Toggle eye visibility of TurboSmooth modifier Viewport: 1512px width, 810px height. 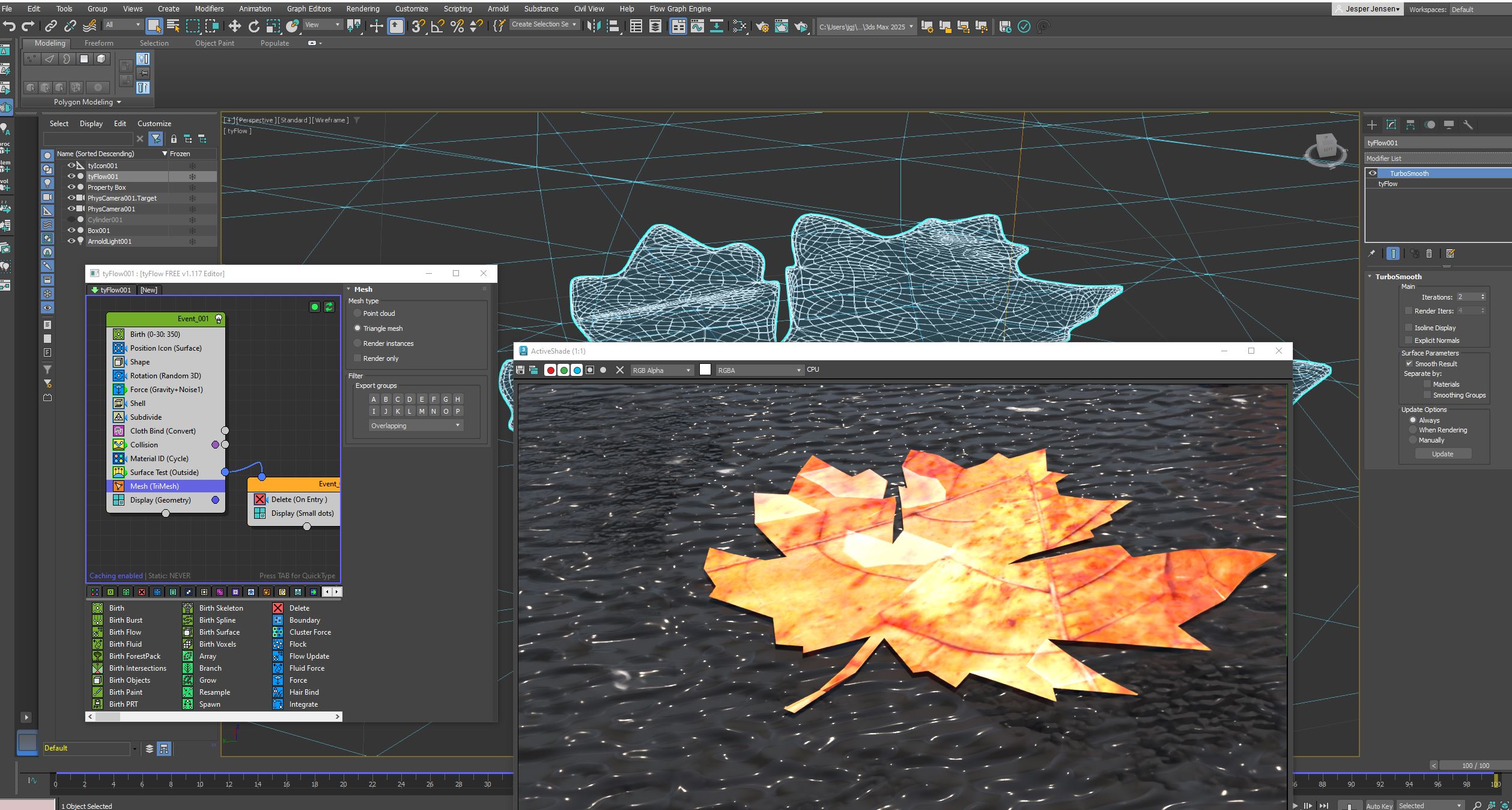tap(1373, 173)
